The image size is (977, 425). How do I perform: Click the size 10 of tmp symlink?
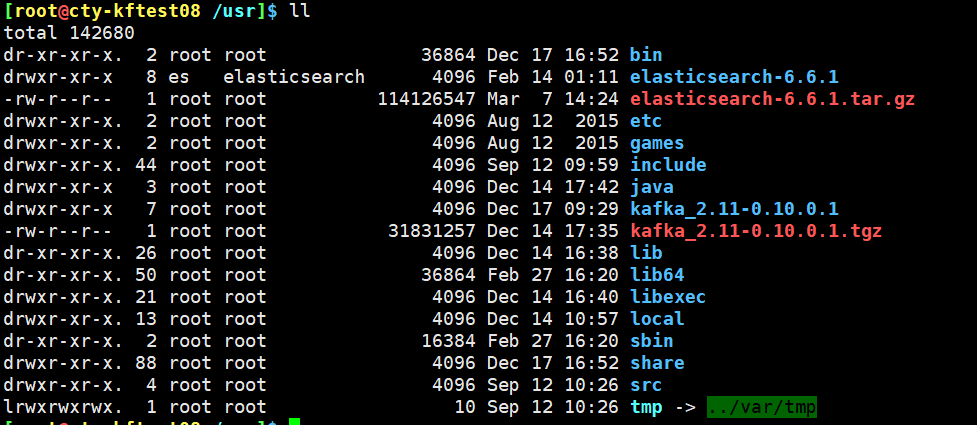pos(465,408)
